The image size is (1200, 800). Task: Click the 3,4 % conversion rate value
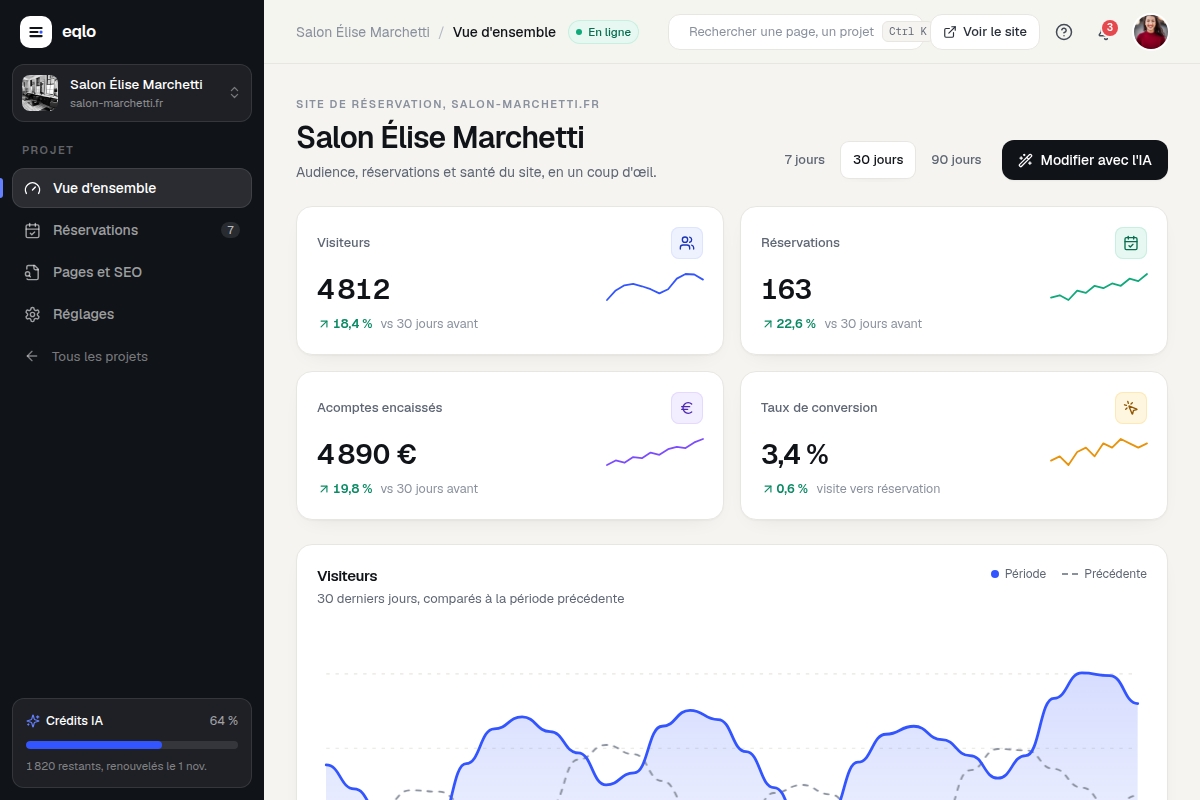coord(795,454)
